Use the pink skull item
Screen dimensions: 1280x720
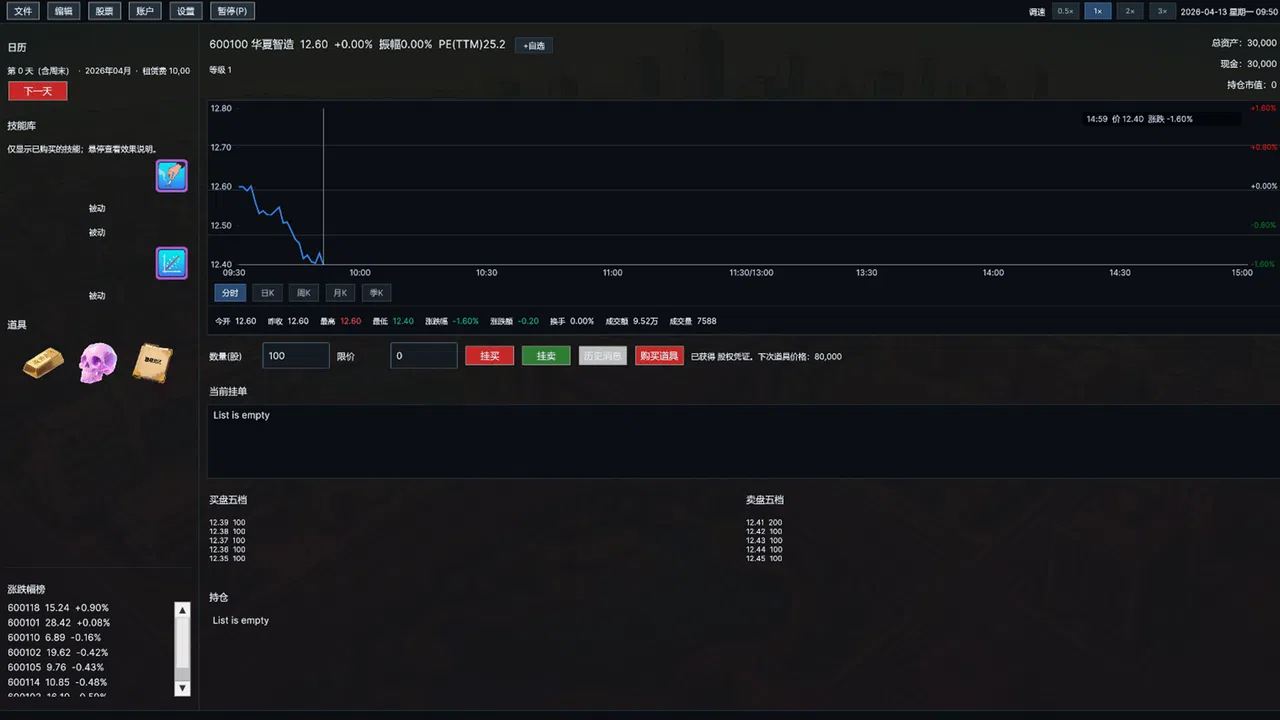98,362
